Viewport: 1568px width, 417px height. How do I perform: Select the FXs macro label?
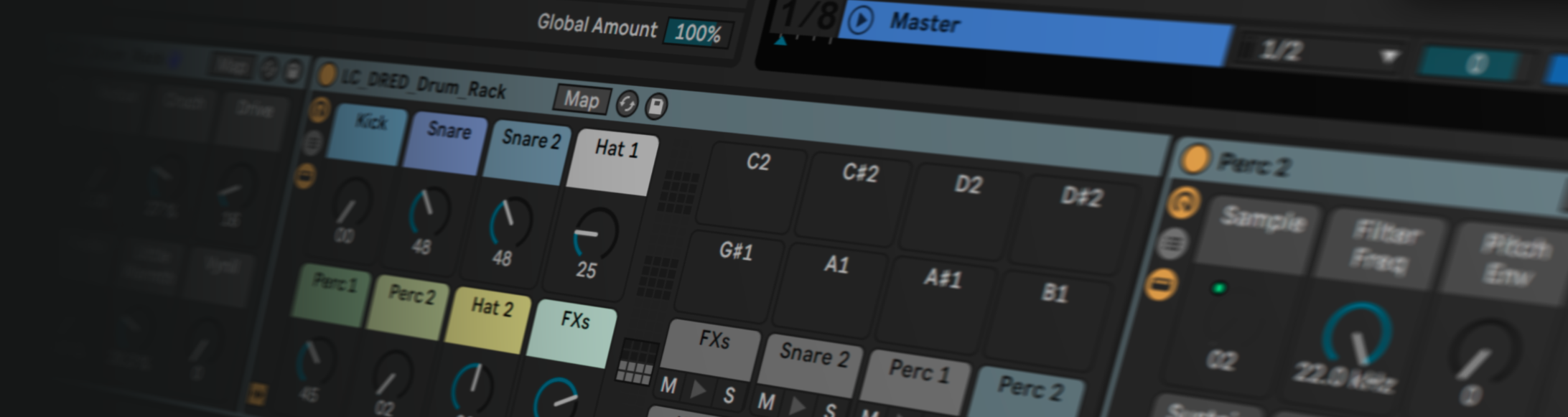pyautogui.click(x=572, y=334)
